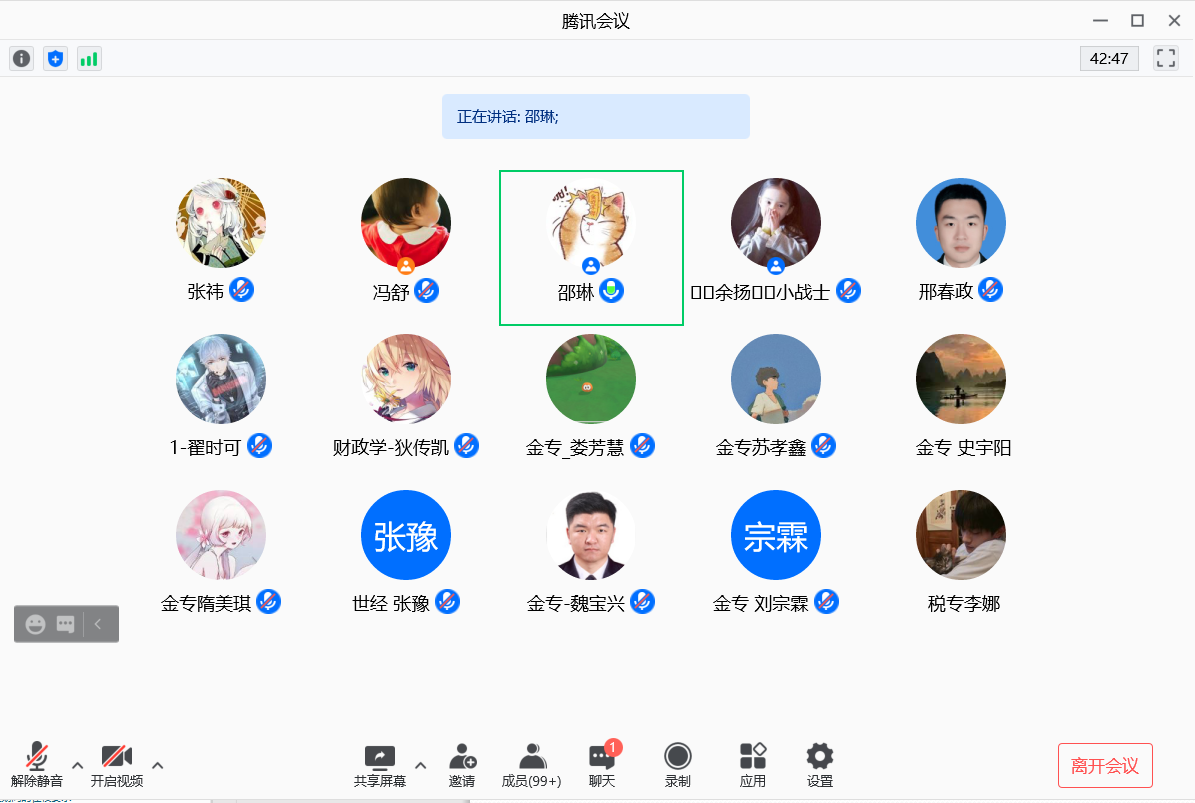Collapse the reaction panel left chevron
The width and height of the screenshot is (1195, 803).
(x=98, y=625)
